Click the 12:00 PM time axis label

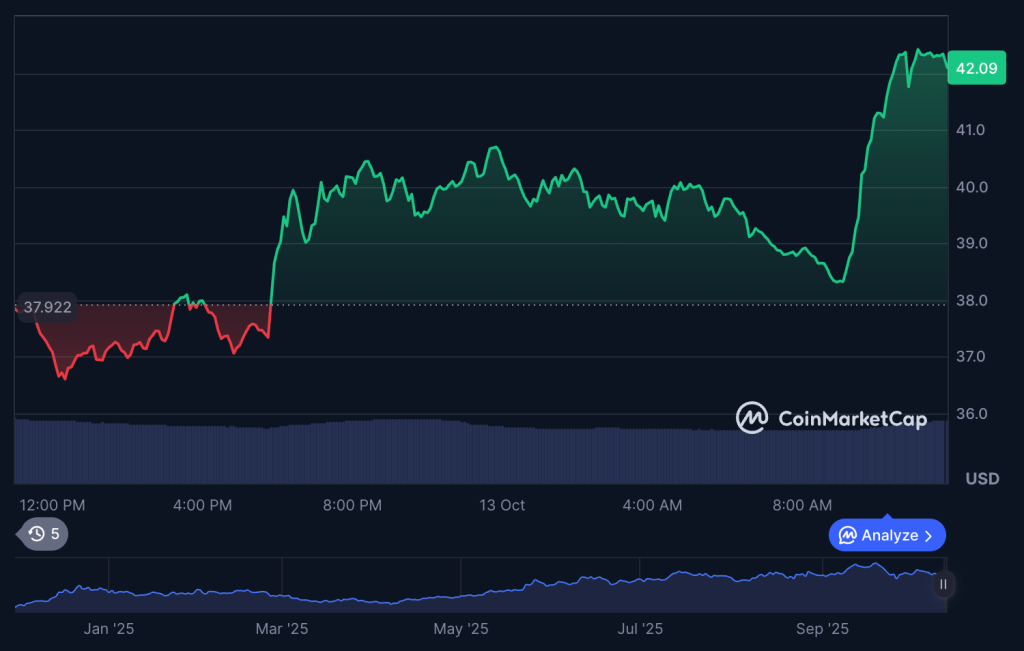tap(52, 505)
